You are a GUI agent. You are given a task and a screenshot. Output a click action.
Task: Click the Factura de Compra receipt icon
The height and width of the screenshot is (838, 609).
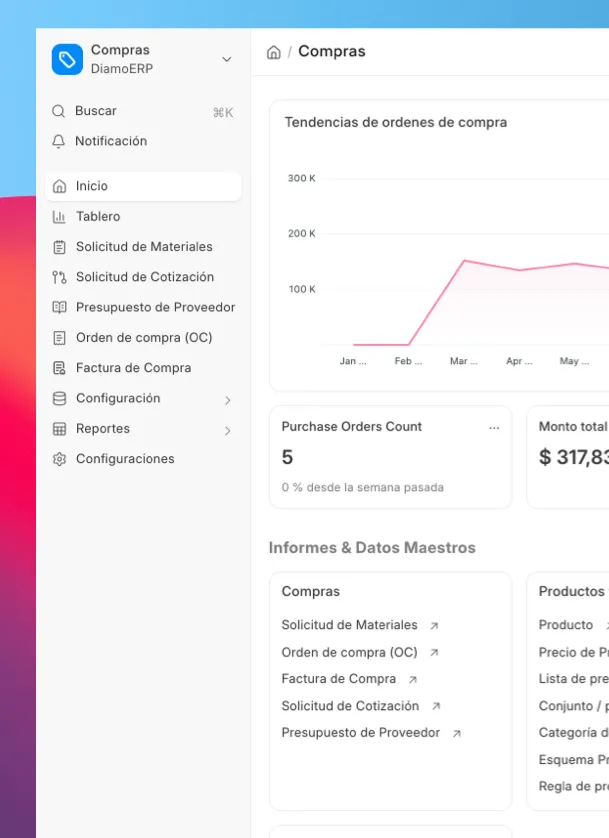(59, 368)
